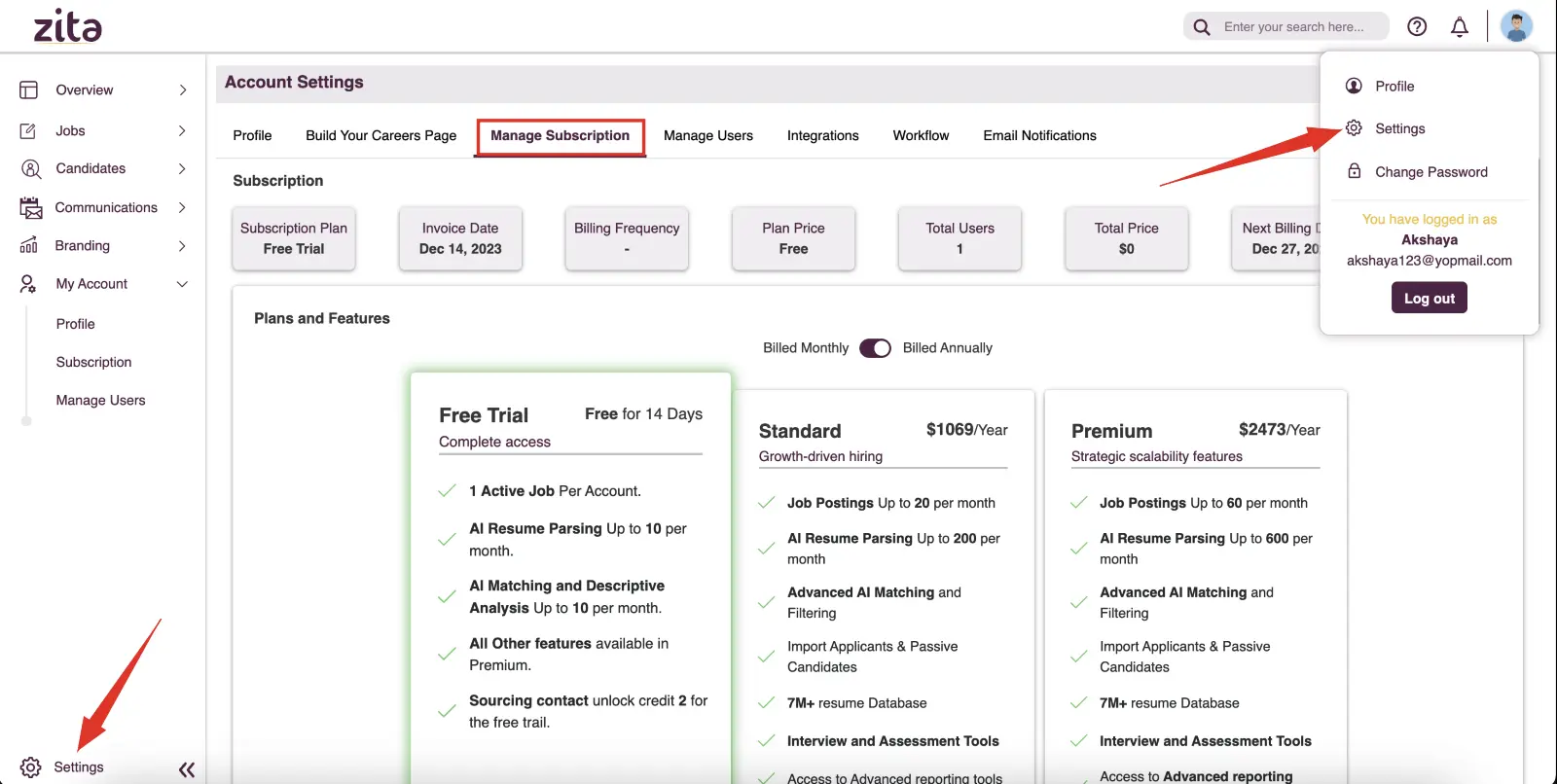Expand the Jobs menu chevron
This screenshot has height=784, width=1557.
[182, 131]
